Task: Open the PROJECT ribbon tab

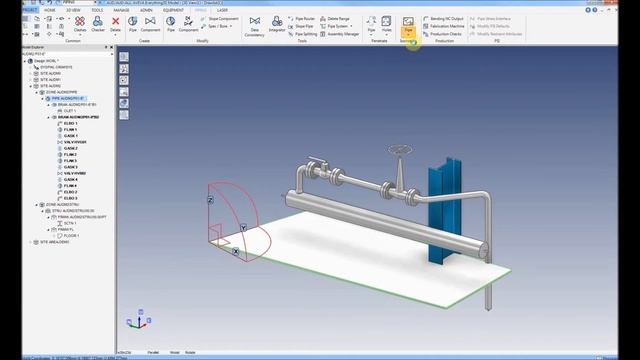Action: click(x=29, y=10)
